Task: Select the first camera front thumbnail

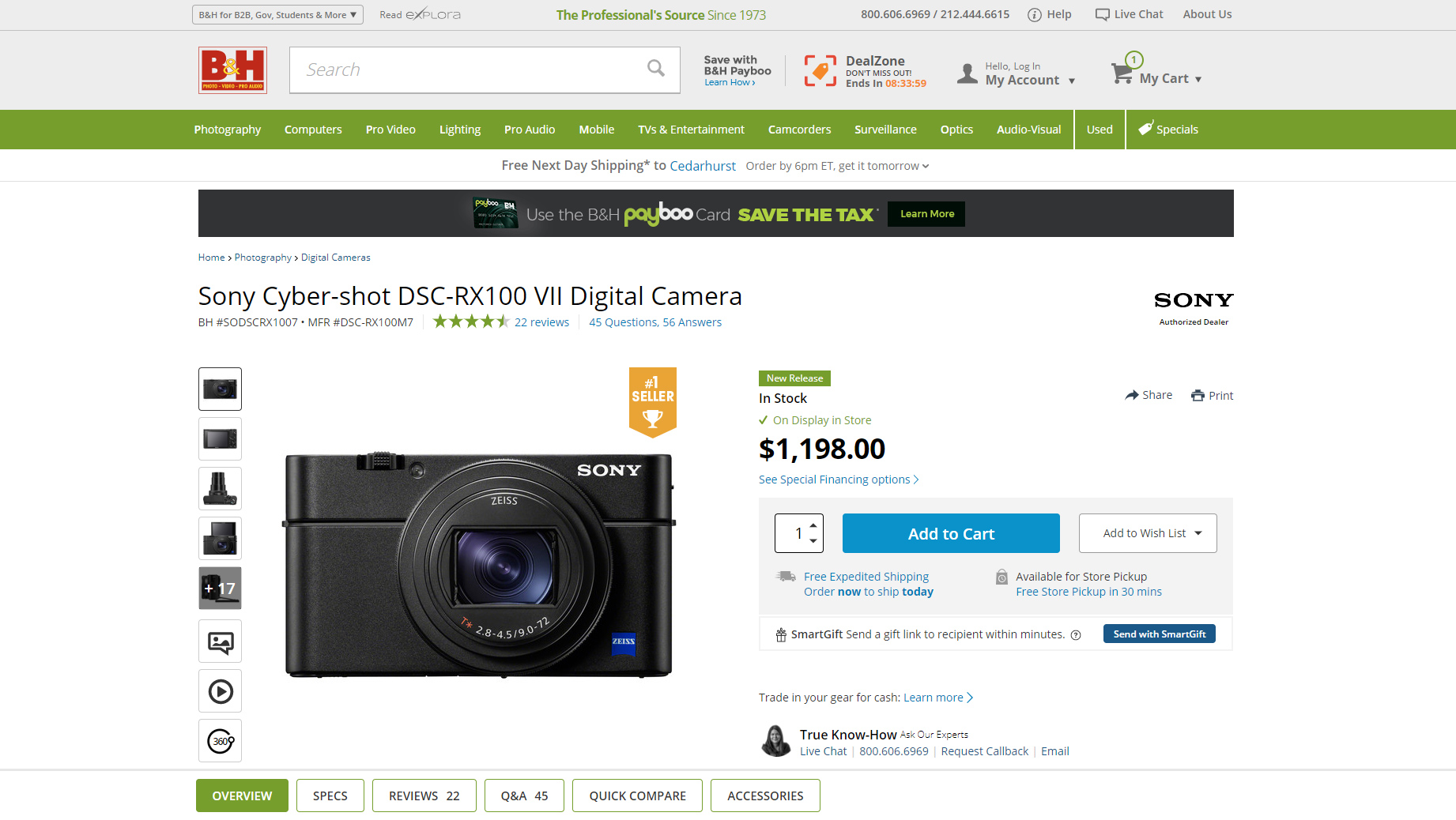Action: click(x=220, y=389)
